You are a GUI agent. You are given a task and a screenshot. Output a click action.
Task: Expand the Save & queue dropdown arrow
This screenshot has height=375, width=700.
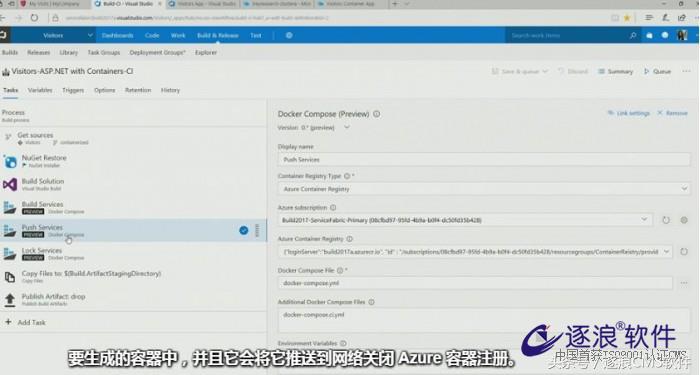pos(545,71)
